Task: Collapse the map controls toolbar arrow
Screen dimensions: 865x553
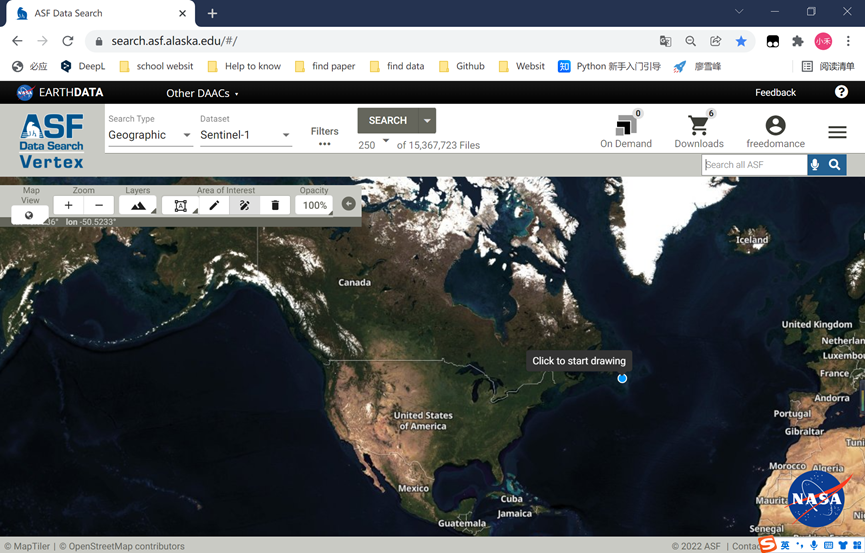Action: tap(349, 204)
